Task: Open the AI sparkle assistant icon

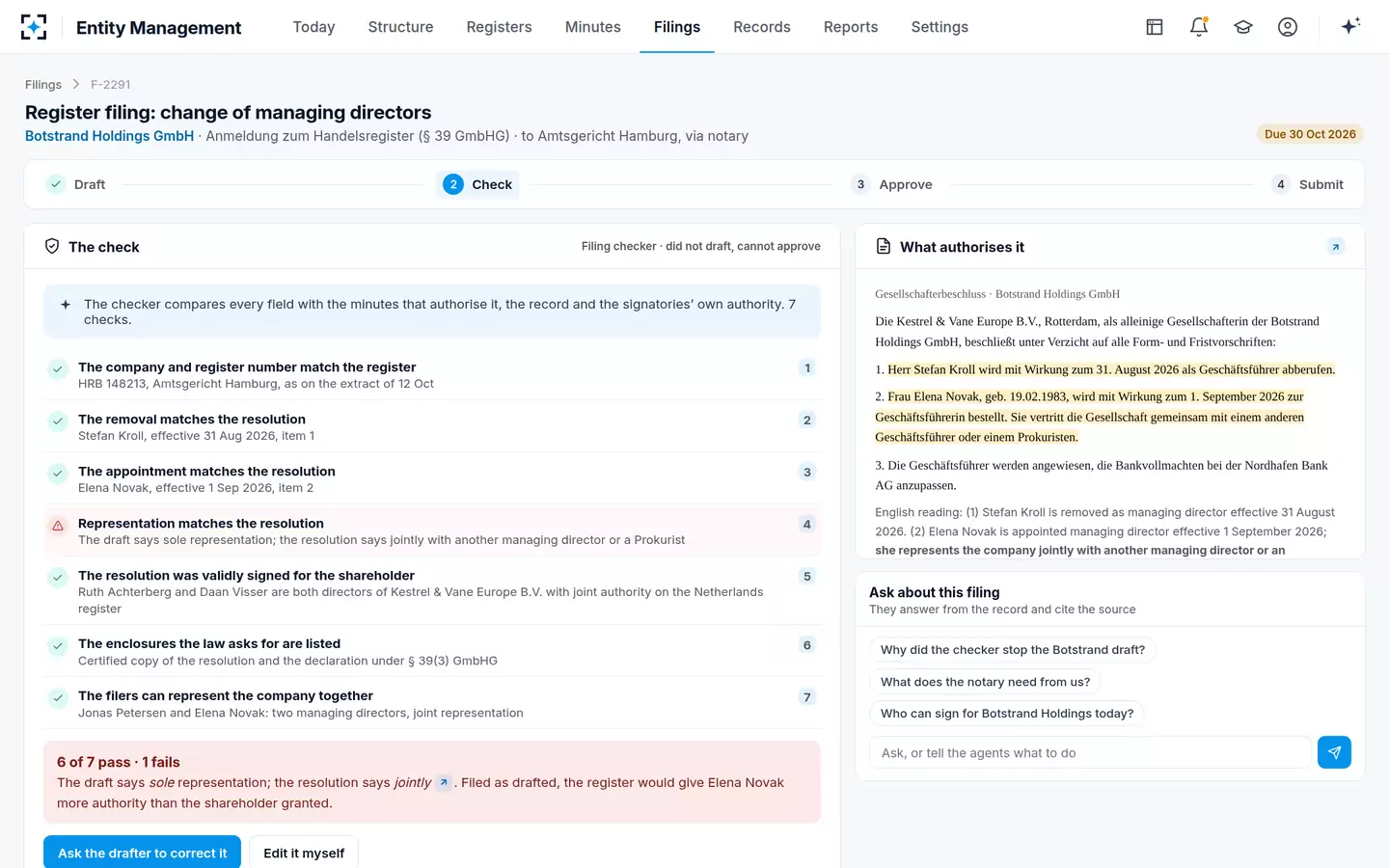Action: (1350, 26)
